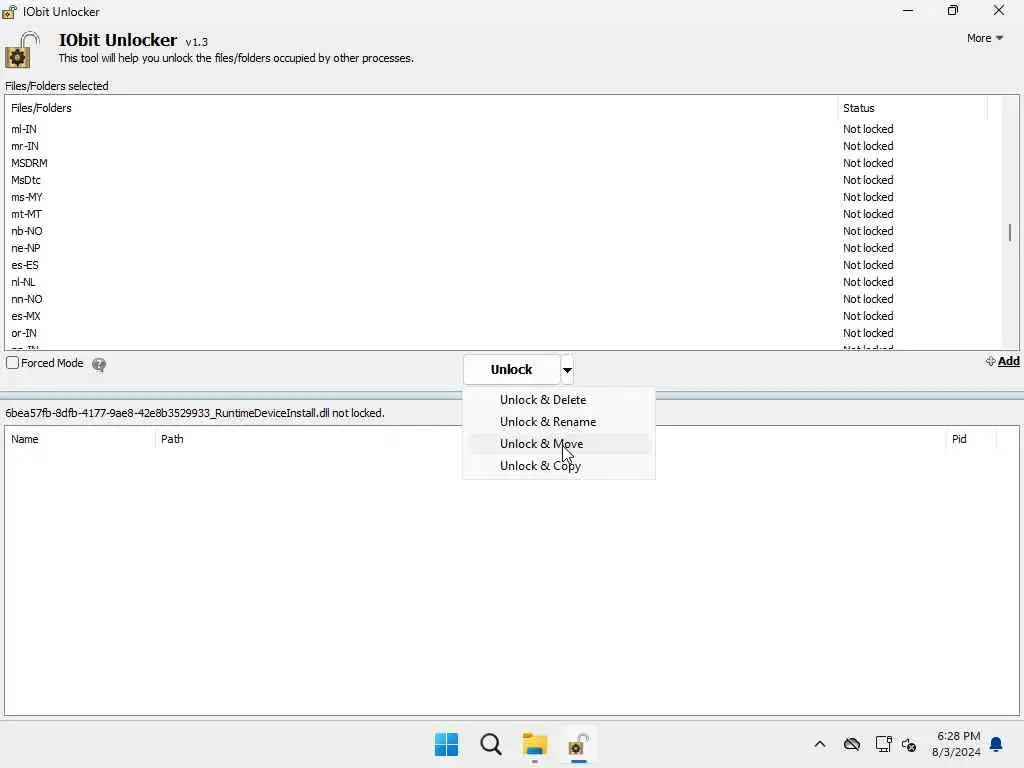Sort by Status column header

912,108
